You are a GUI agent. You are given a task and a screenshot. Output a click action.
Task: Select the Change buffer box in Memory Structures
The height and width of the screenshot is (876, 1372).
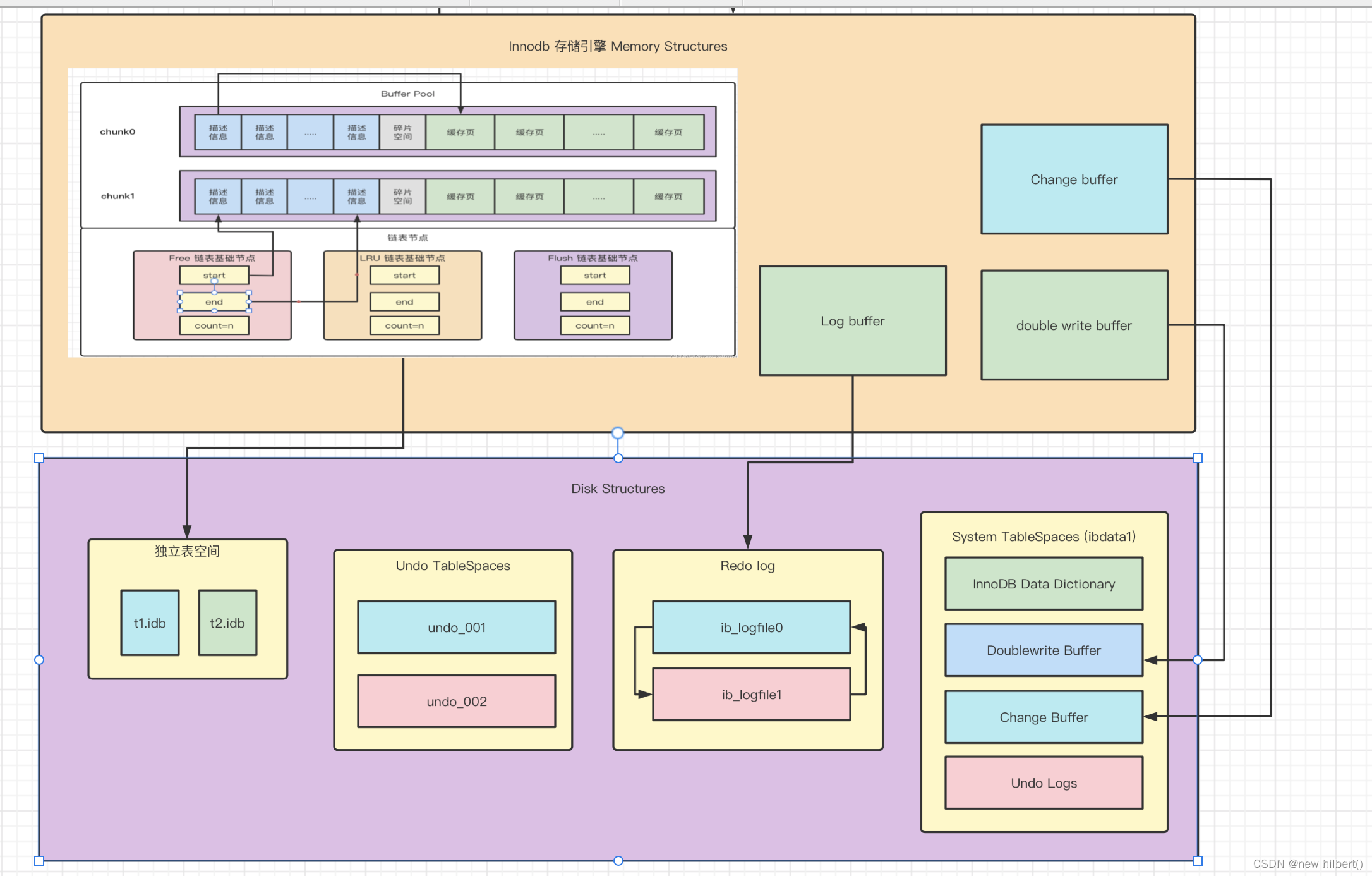(x=1074, y=179)
